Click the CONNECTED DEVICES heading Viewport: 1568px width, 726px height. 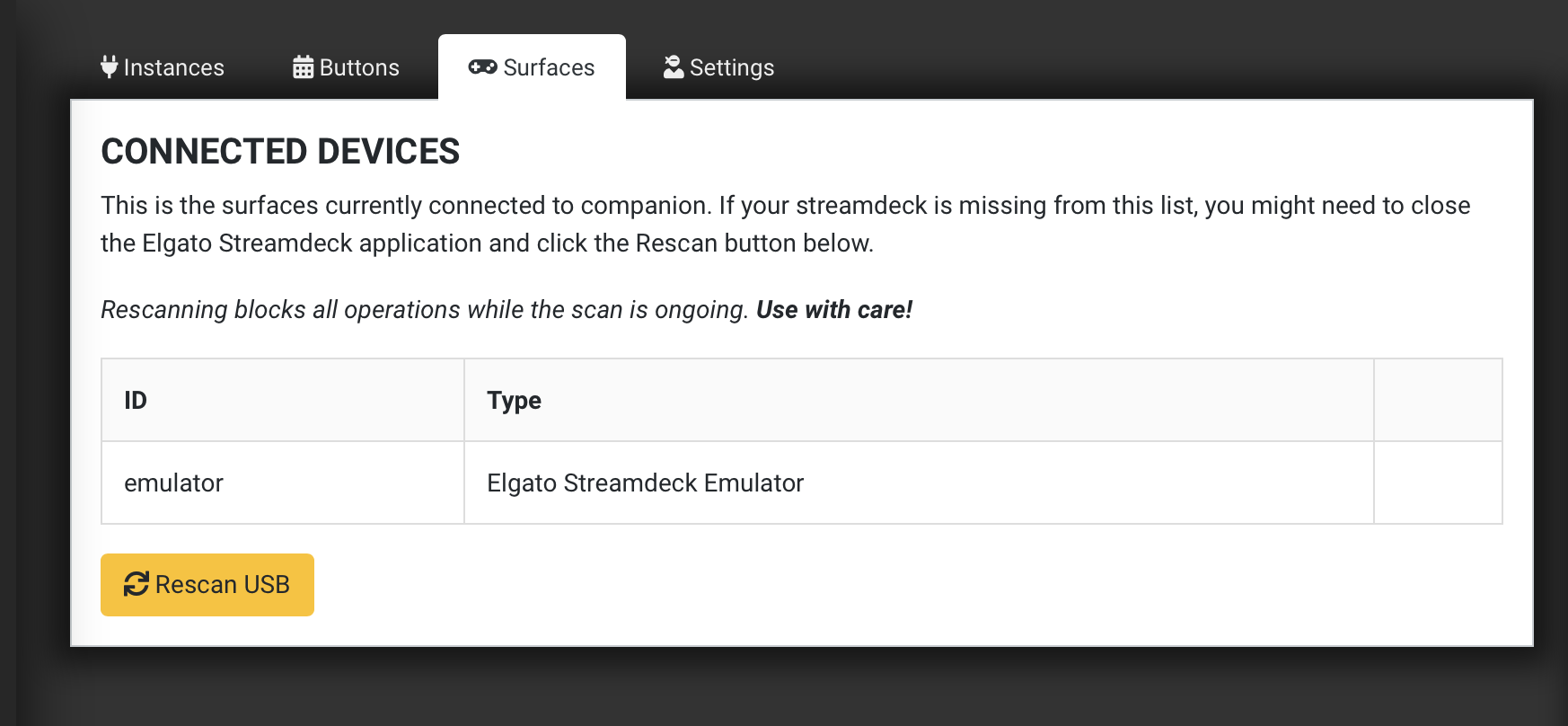[x=279, y=150]
